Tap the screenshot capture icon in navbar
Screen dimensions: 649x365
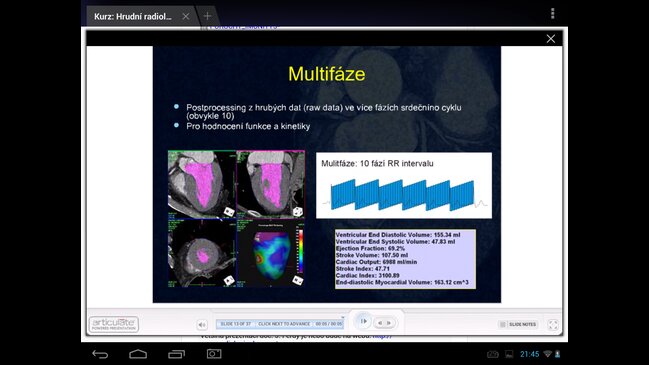[x=214, y=353]
